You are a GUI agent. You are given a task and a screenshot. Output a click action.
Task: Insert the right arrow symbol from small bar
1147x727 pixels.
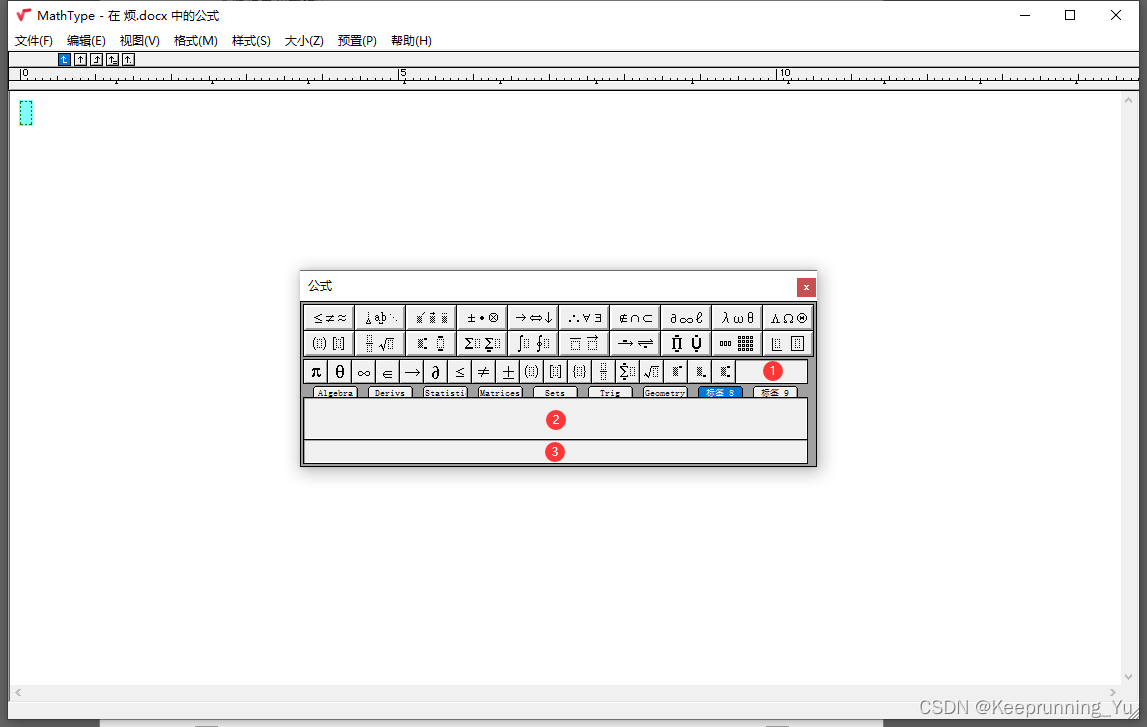coord(412,372)
